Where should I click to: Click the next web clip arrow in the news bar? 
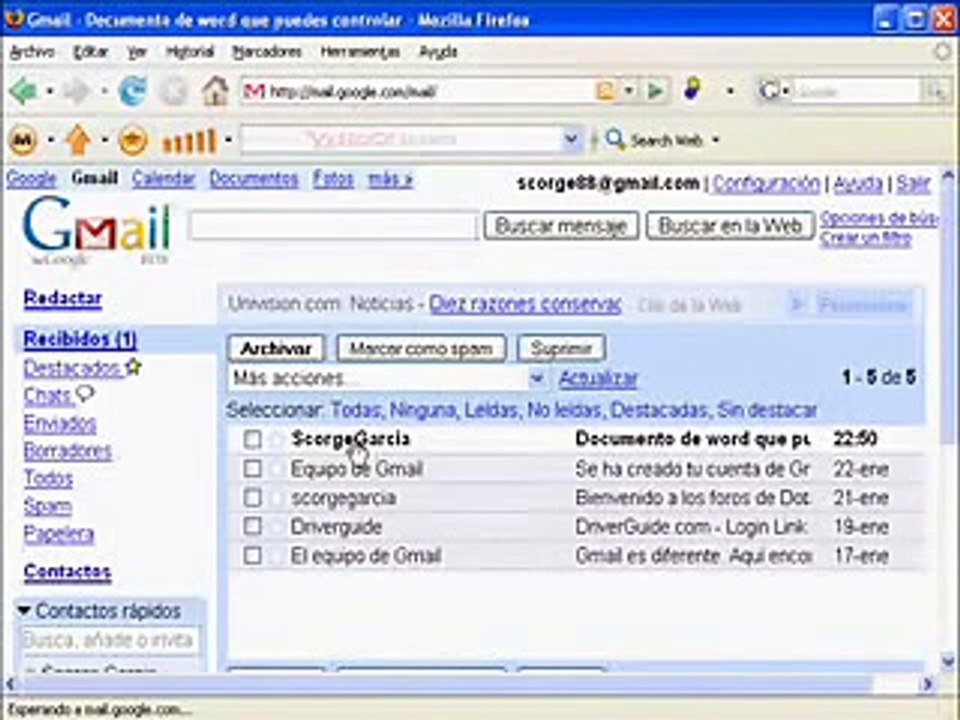(797, 304)
